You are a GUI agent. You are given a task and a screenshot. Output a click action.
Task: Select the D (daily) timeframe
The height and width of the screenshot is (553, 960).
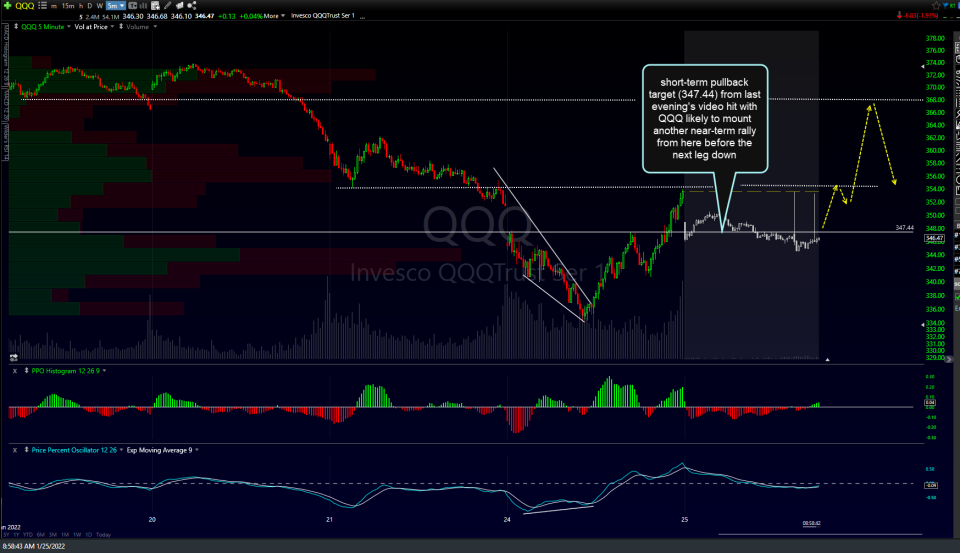point(90,6)
